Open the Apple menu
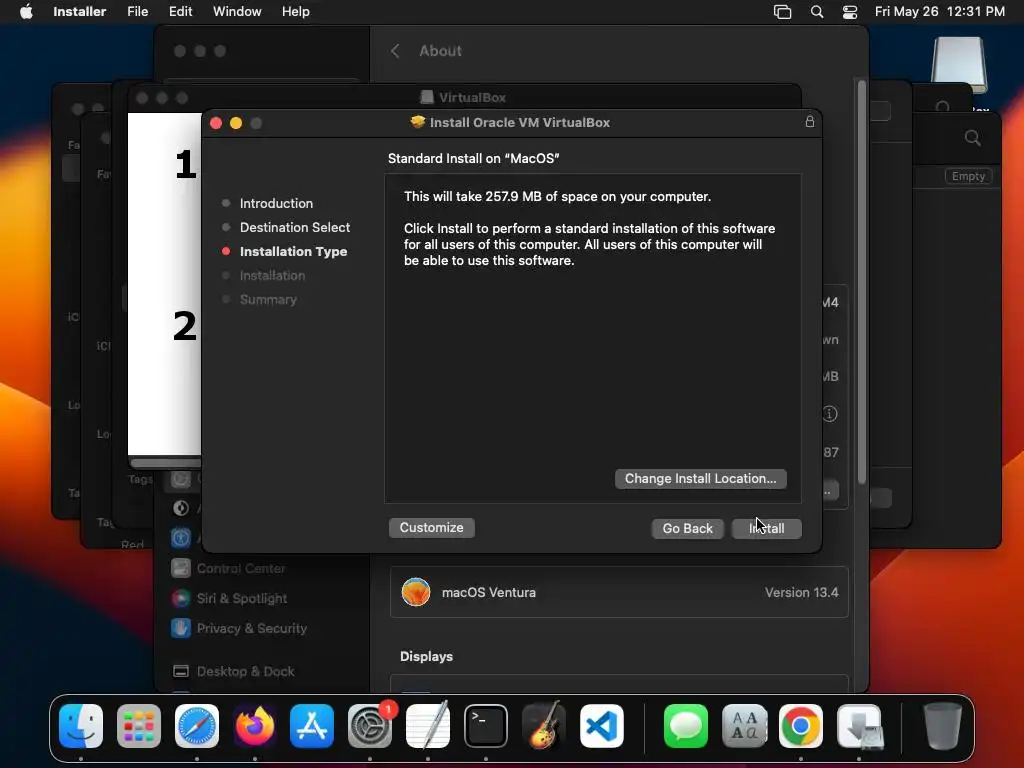This screenshot has height=768, width=1024. point(26,11)
